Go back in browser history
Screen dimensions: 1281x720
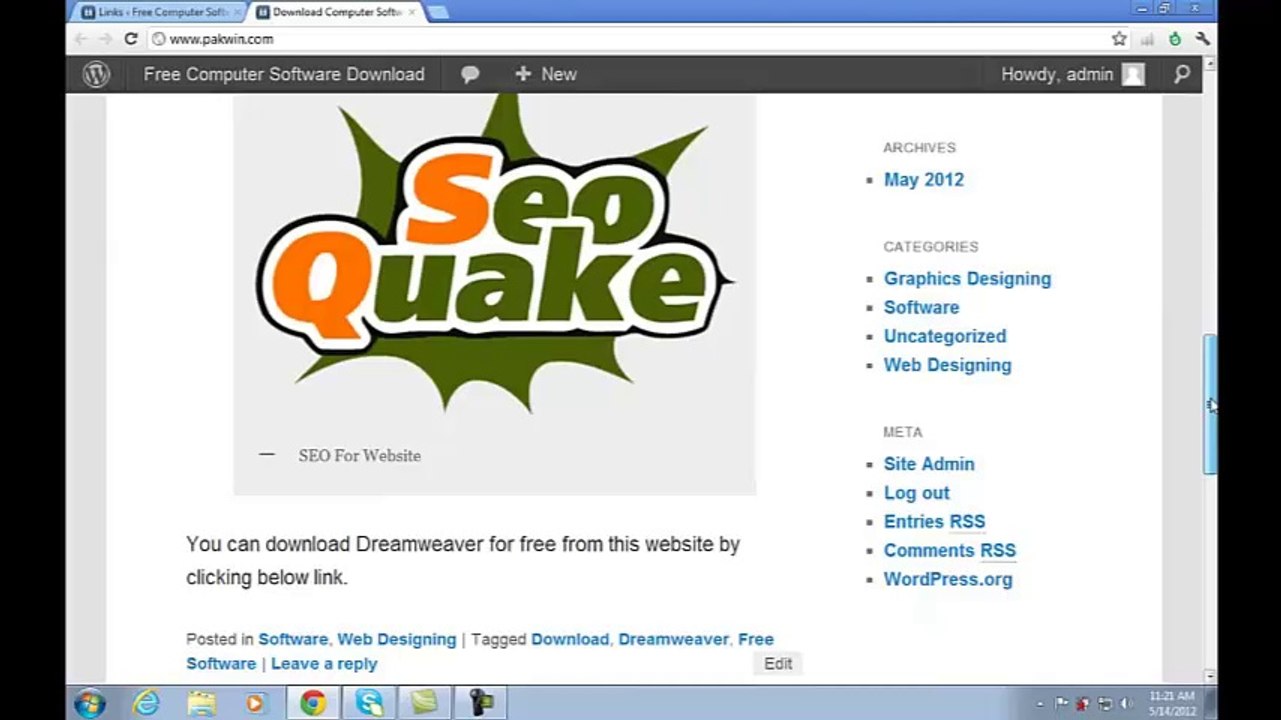pyautogui.click(x=81, y=39)
